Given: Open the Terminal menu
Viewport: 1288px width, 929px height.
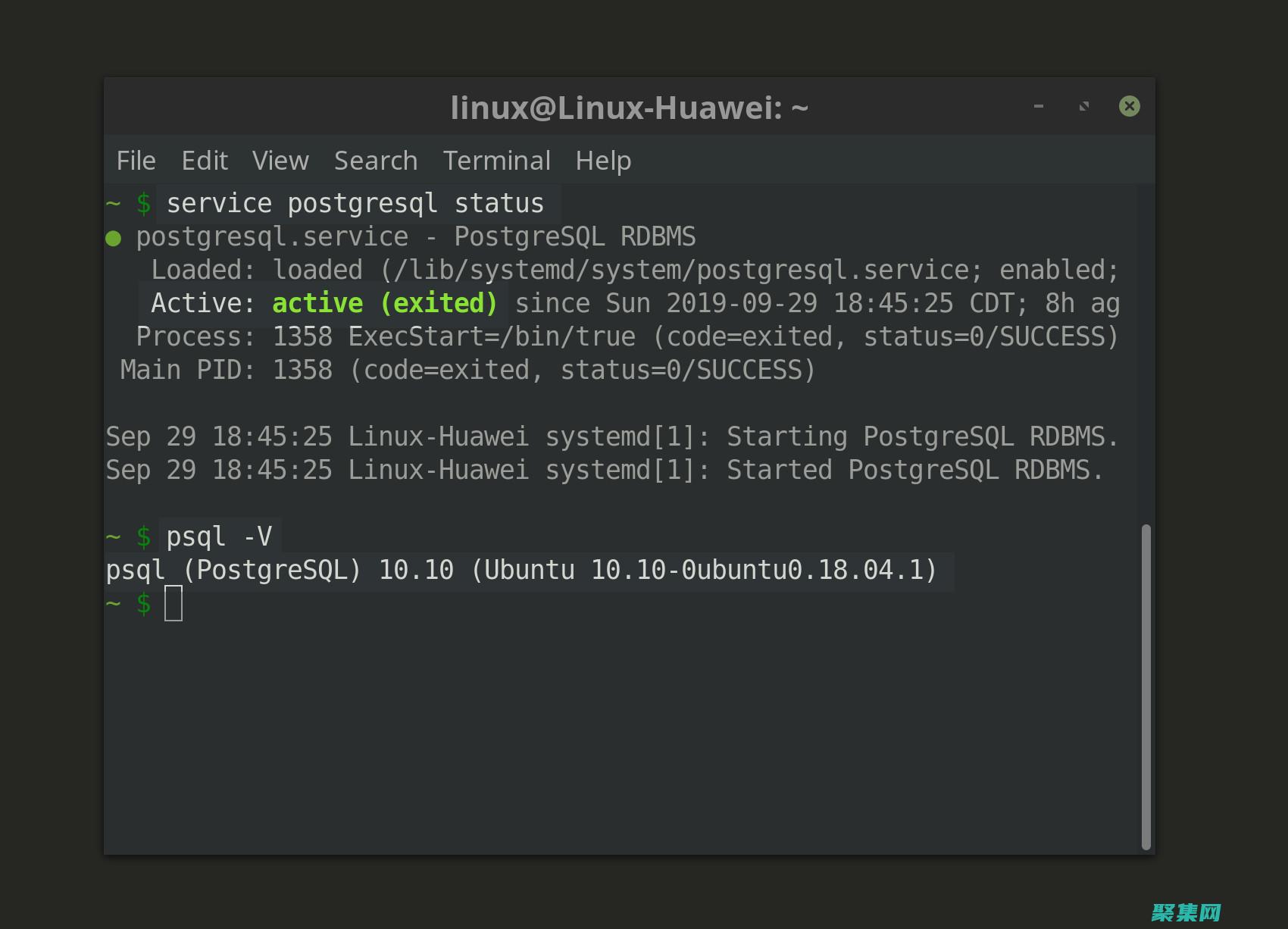Looking at the screenshot, I should tap(496, 161).
